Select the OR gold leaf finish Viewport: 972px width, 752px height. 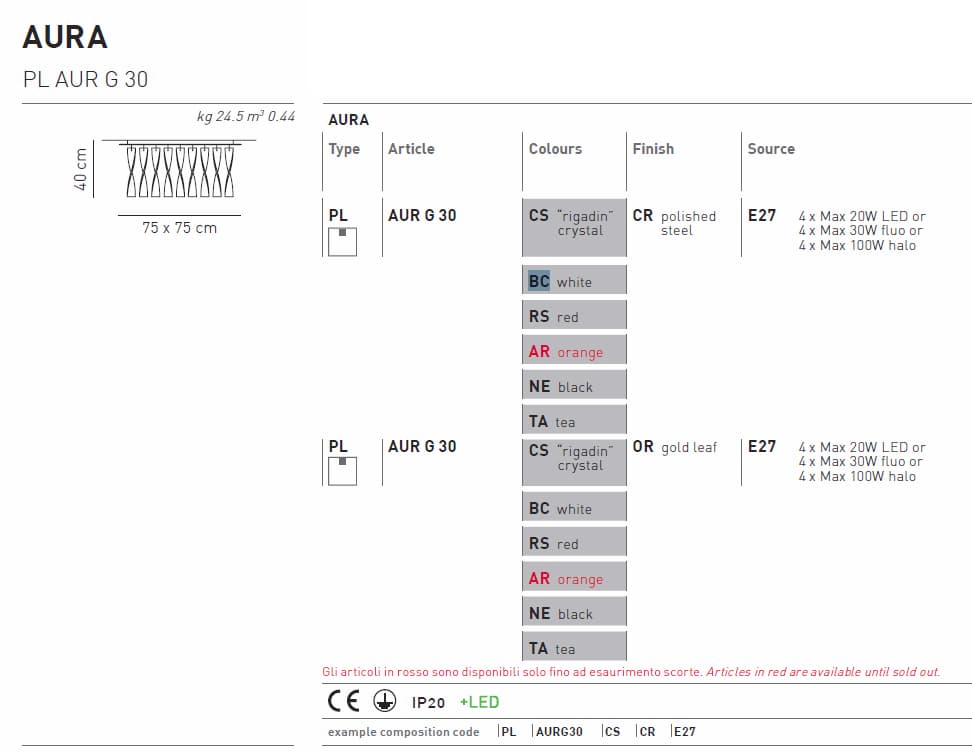(x=675, y=447)
